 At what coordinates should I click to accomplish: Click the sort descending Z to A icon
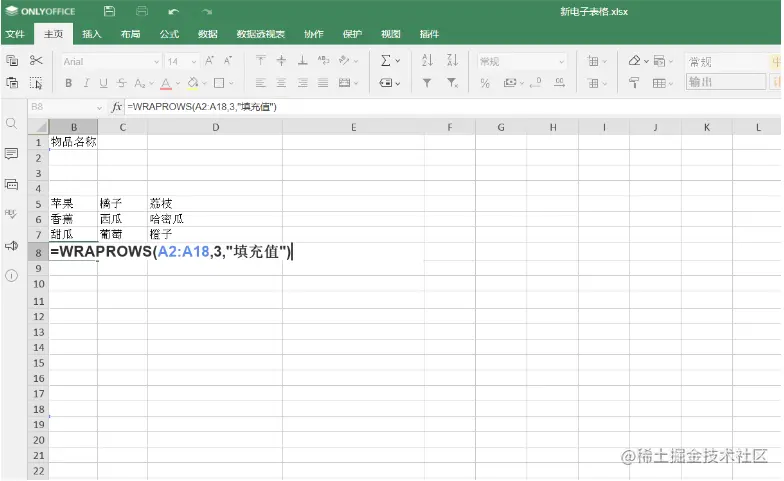(452, 60)
